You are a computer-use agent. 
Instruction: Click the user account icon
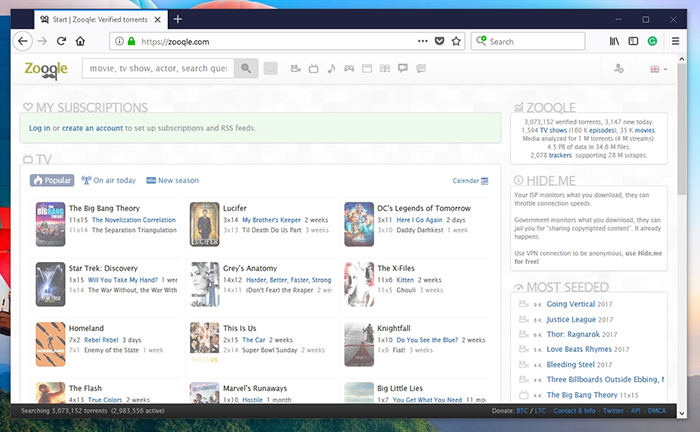point(619,69)
